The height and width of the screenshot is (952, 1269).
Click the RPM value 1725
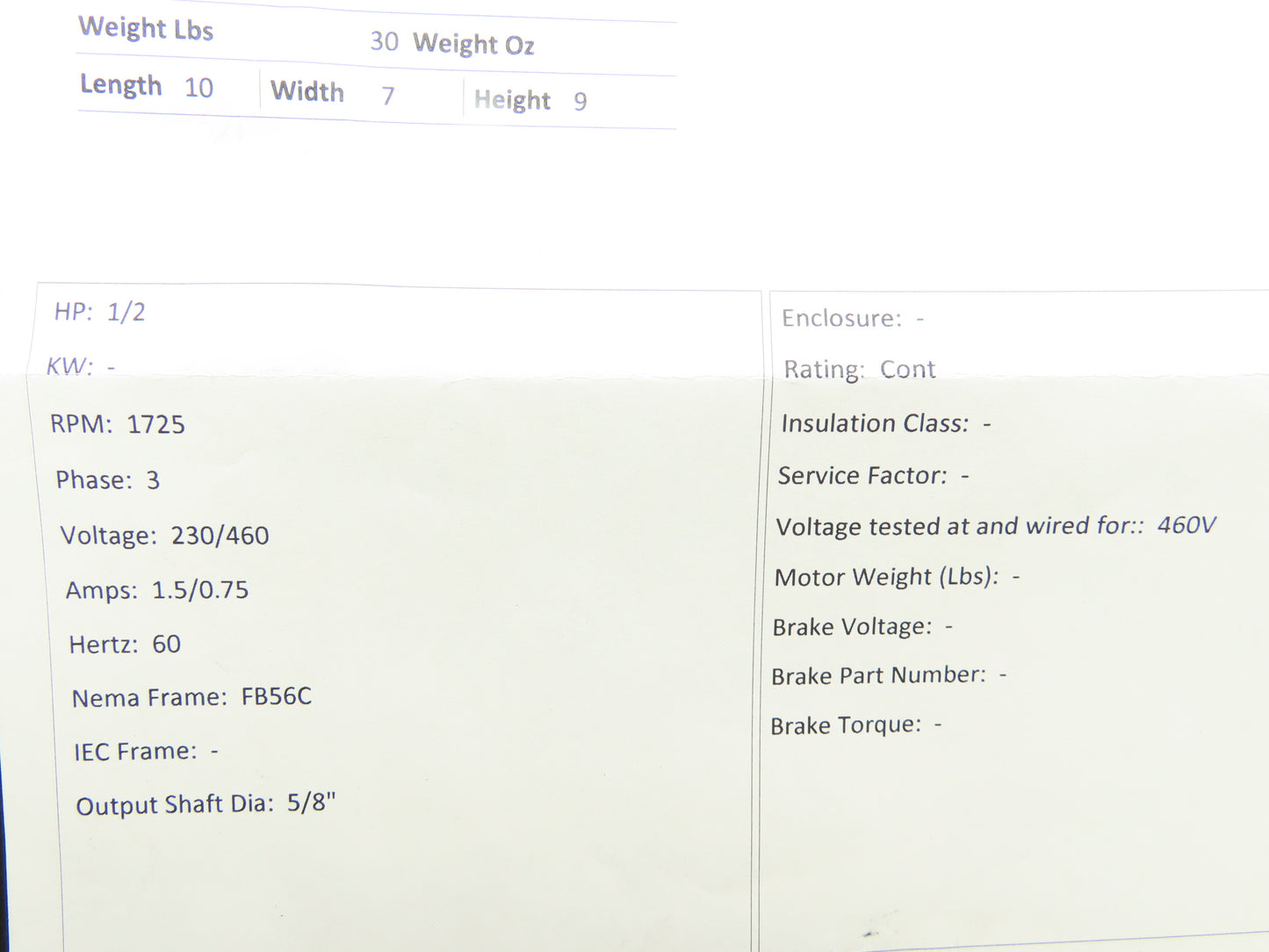tap(155, 425)
